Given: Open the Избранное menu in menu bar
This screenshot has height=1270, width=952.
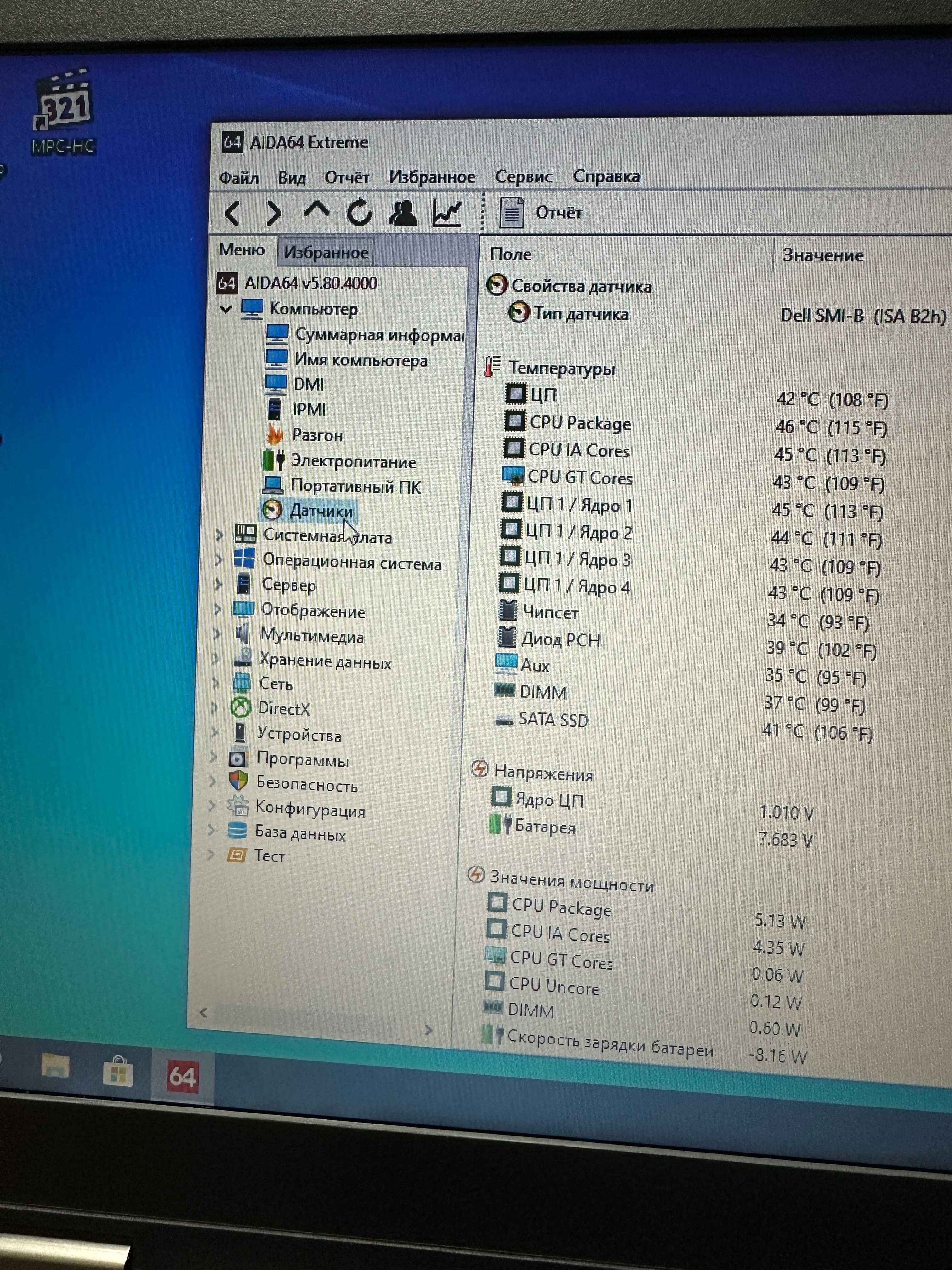Looking at the screenshot, I should [432, 177].
